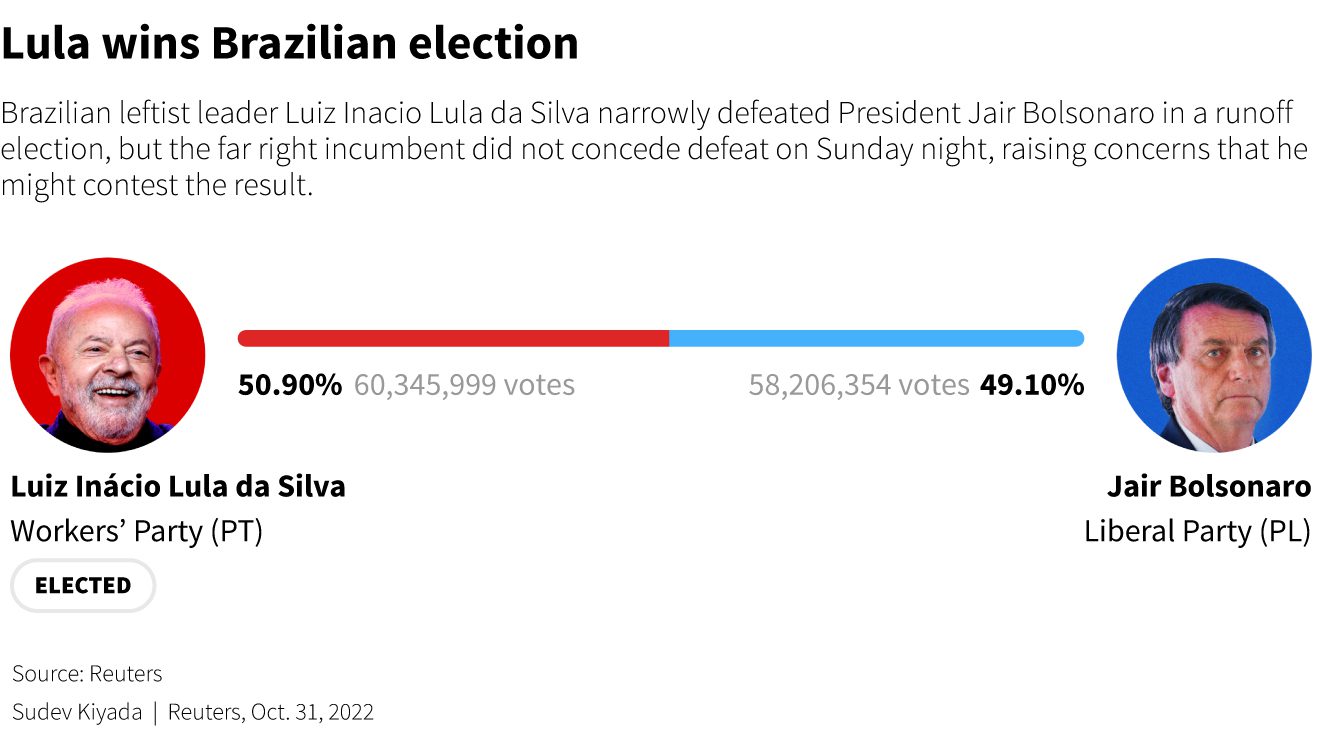Click the headline Lula wins Brazilian election
This screenshot has width=1320, height=750.
290,43
